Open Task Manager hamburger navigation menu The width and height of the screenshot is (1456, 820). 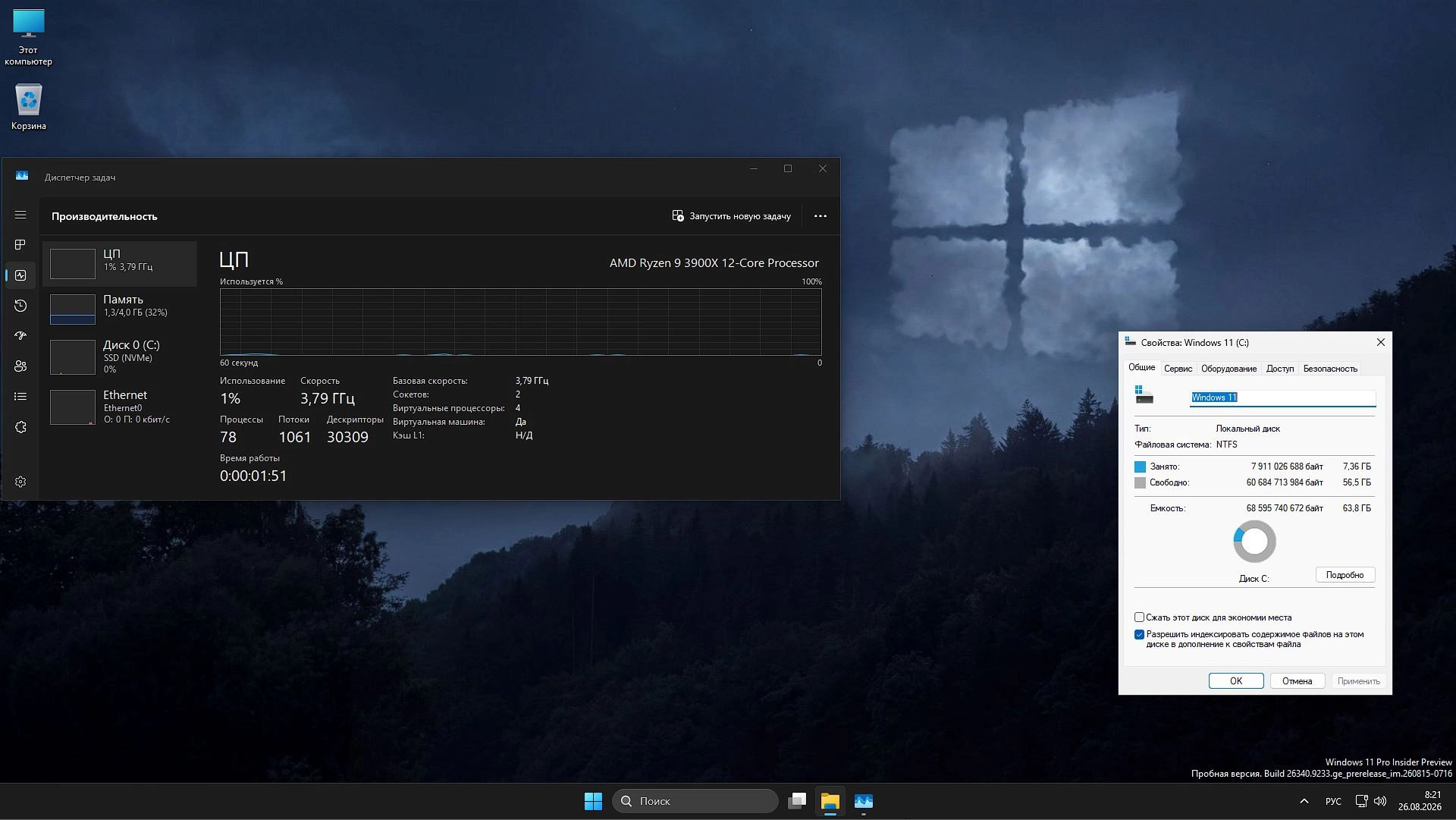(20, 215)
